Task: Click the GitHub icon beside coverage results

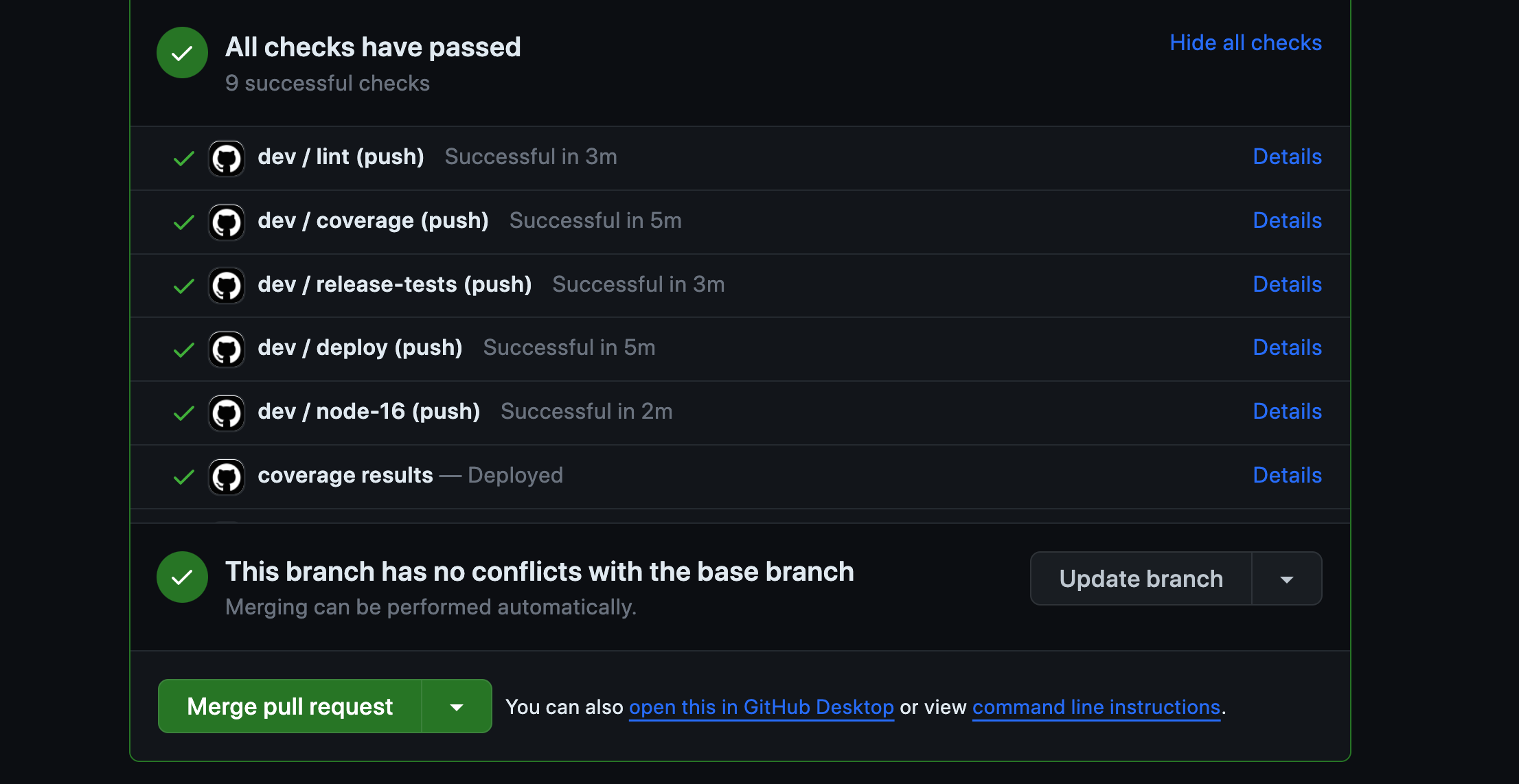Action: pyautogui.click(x=226, y=476)
